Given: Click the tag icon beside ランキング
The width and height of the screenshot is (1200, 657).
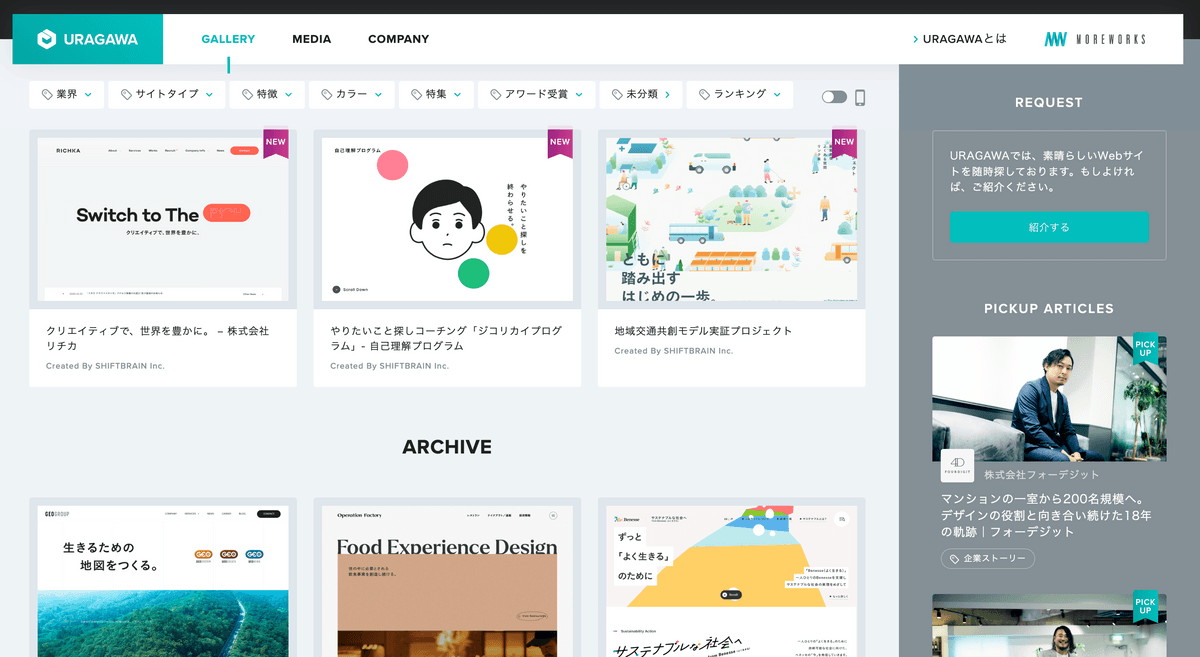Looking at the screenshot, I should coord(704,95).
